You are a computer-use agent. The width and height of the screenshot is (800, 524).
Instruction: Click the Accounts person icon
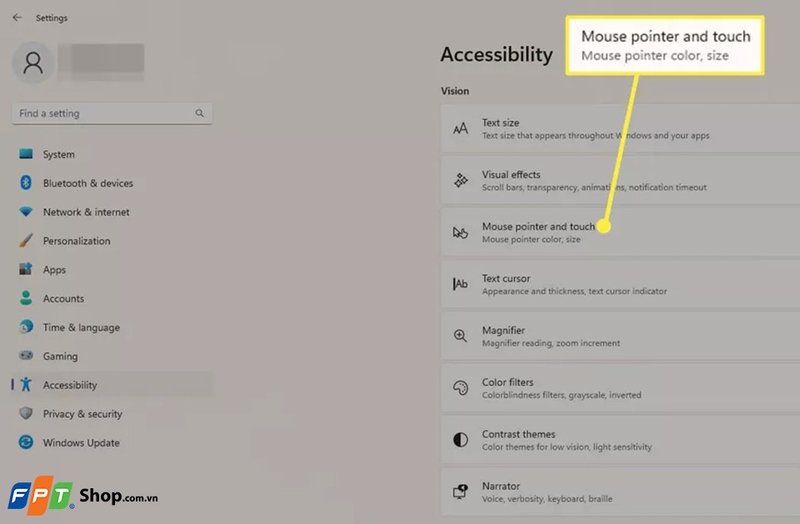tap(26, 298)
